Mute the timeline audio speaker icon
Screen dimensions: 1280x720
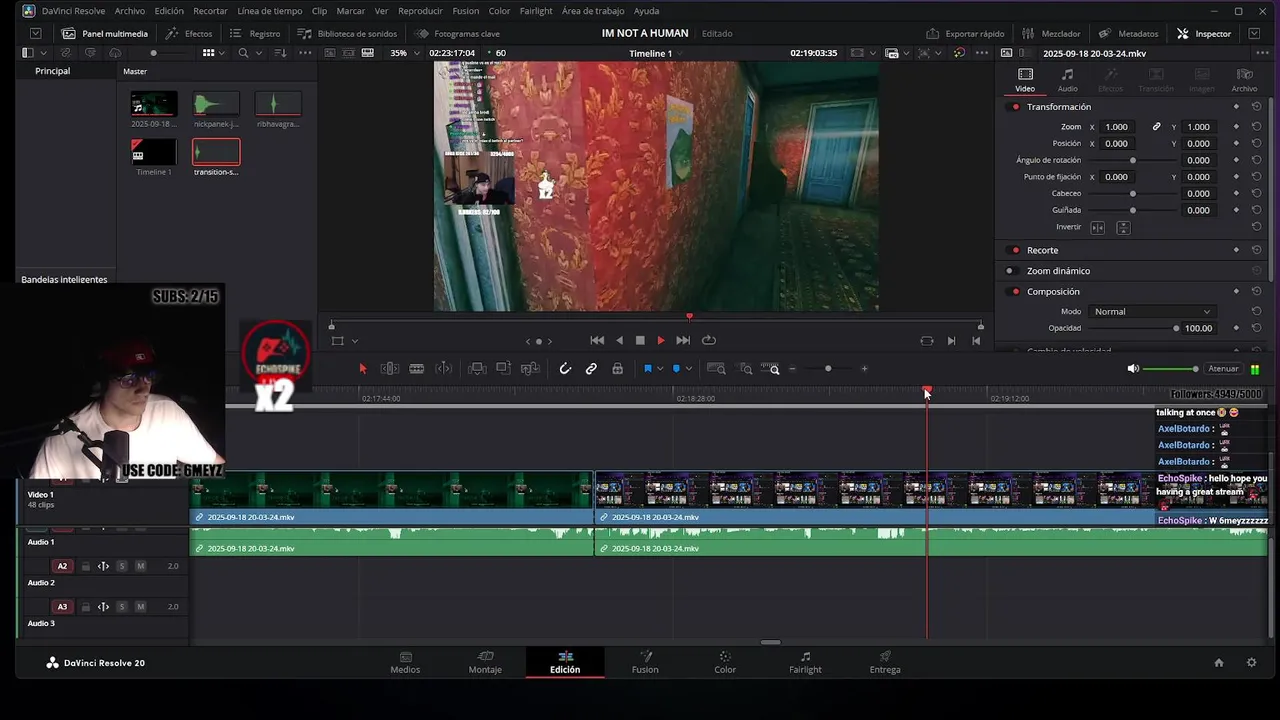[1133, 369]
